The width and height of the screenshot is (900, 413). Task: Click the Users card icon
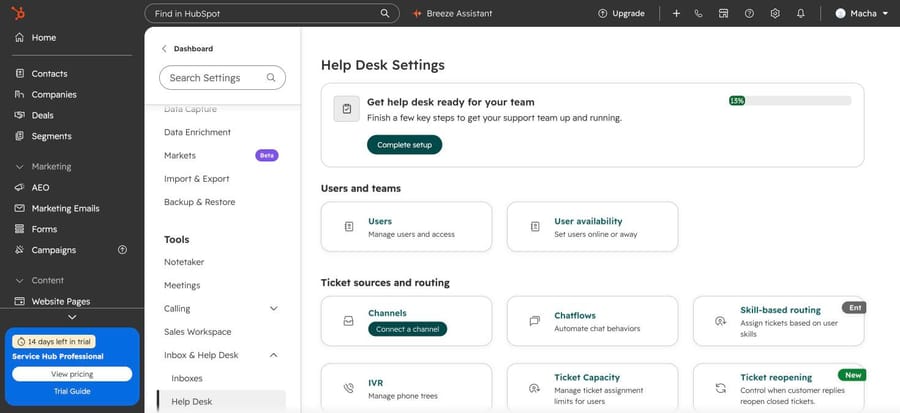(x=349, y=227)
